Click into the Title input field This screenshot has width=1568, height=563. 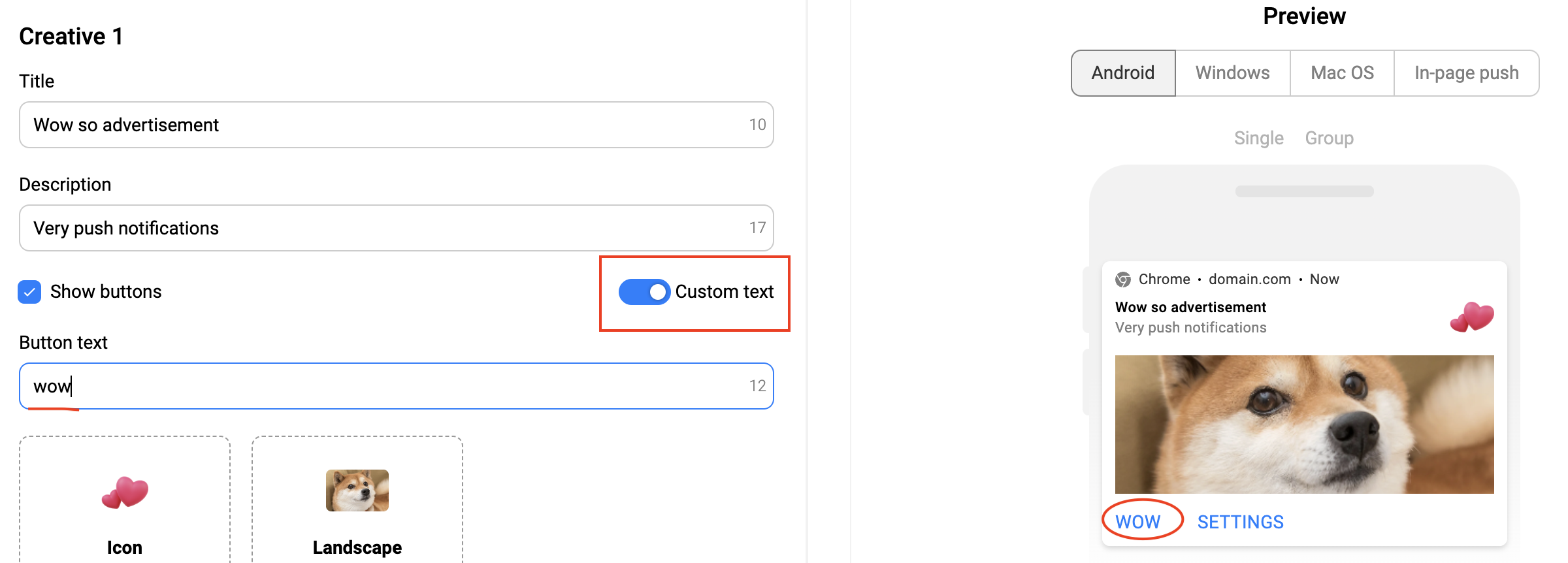coord(385,125)
